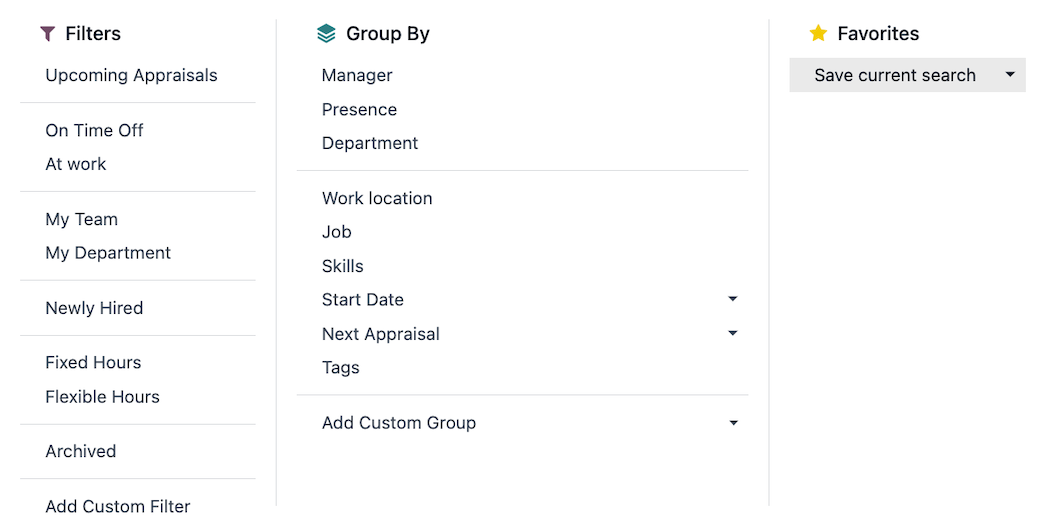This screenshot has width=1046, height=526.
Task: Group employees by Manager
Action: point(357,76)
